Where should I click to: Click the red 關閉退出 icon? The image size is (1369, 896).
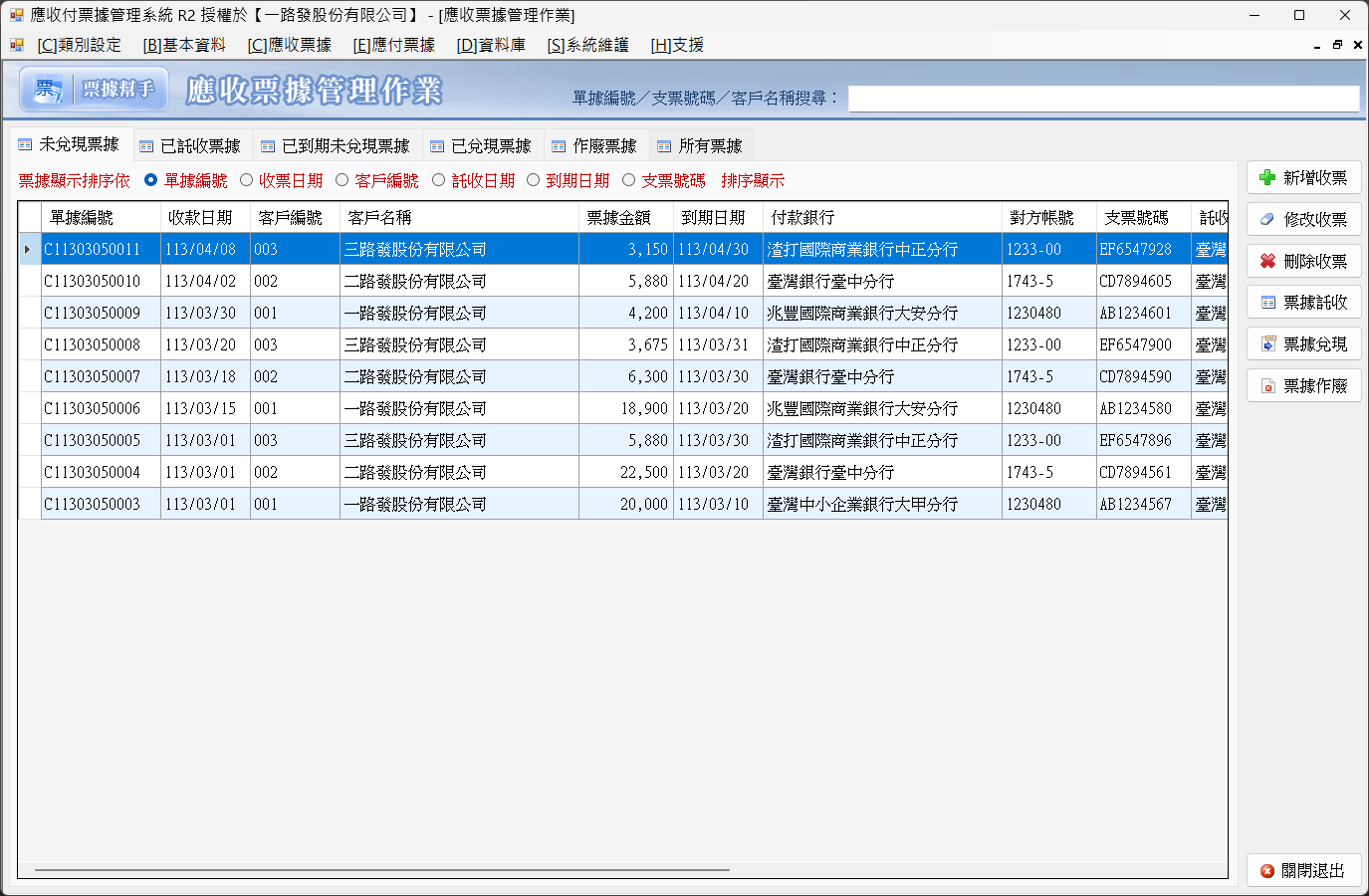(1266, 871)
